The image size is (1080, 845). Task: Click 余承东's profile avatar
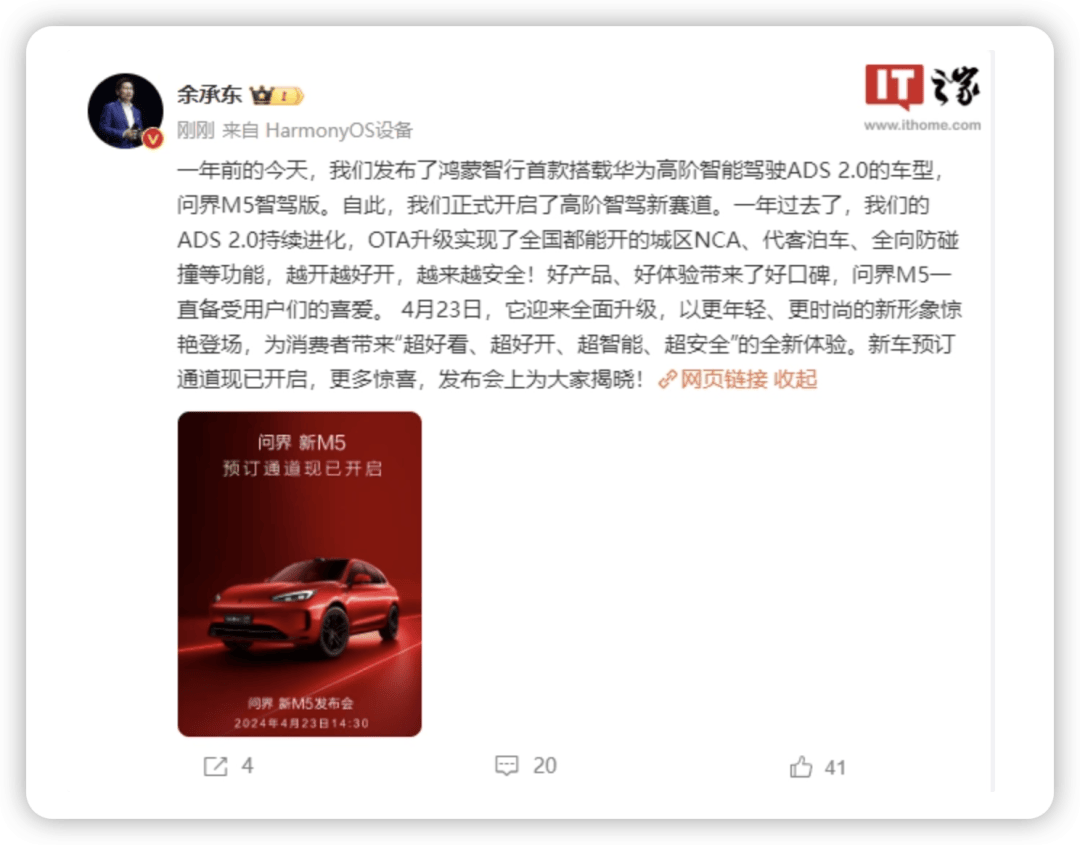(x=125, y=111)
